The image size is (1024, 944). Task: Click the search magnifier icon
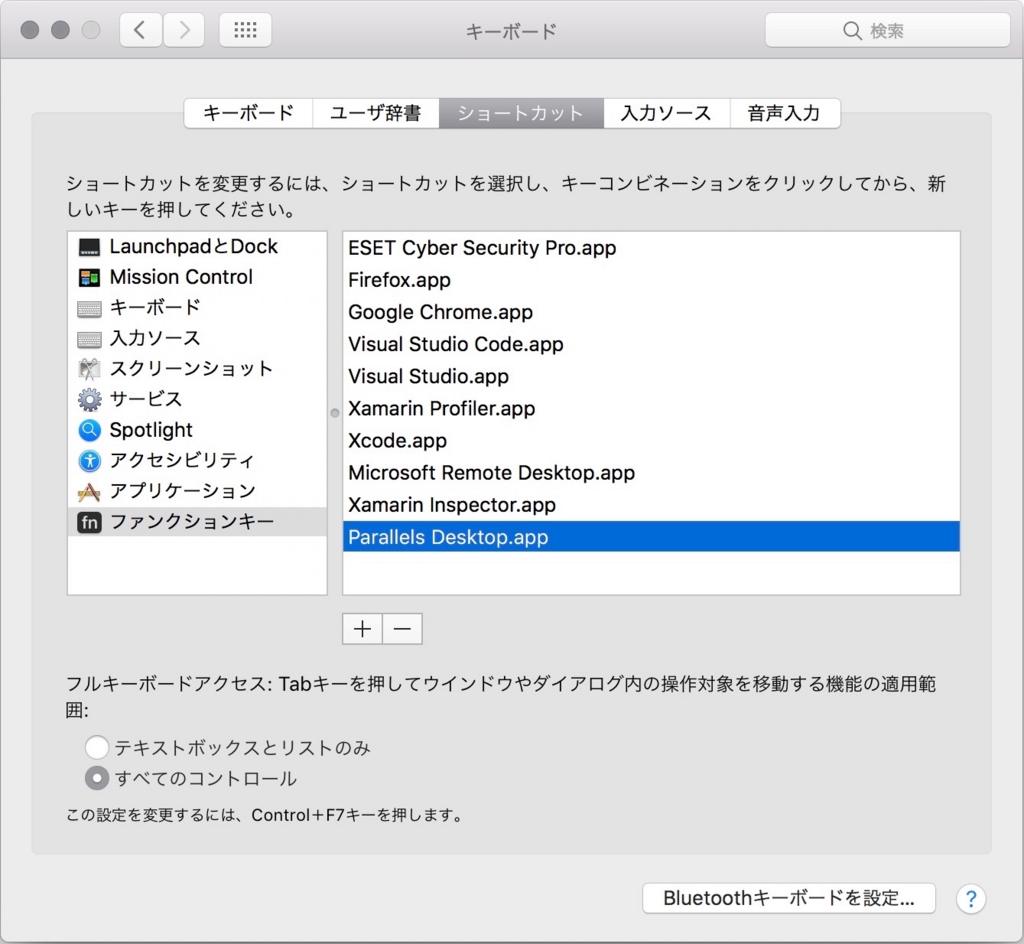coord(852,31)
